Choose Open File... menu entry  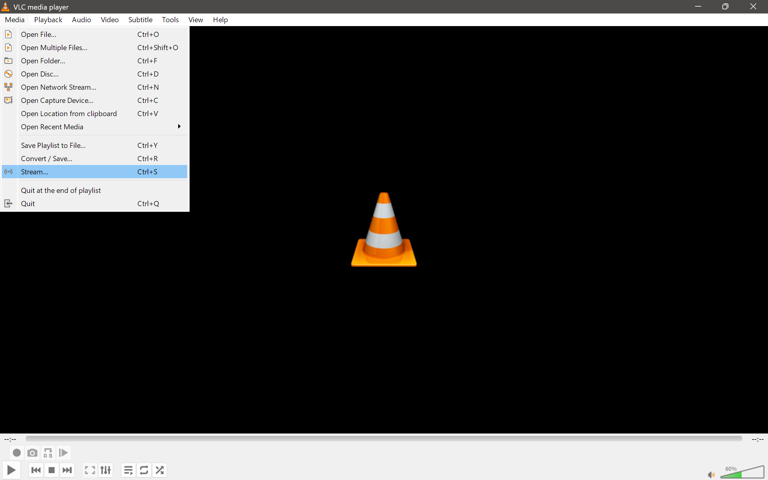[x=95, y=34]
